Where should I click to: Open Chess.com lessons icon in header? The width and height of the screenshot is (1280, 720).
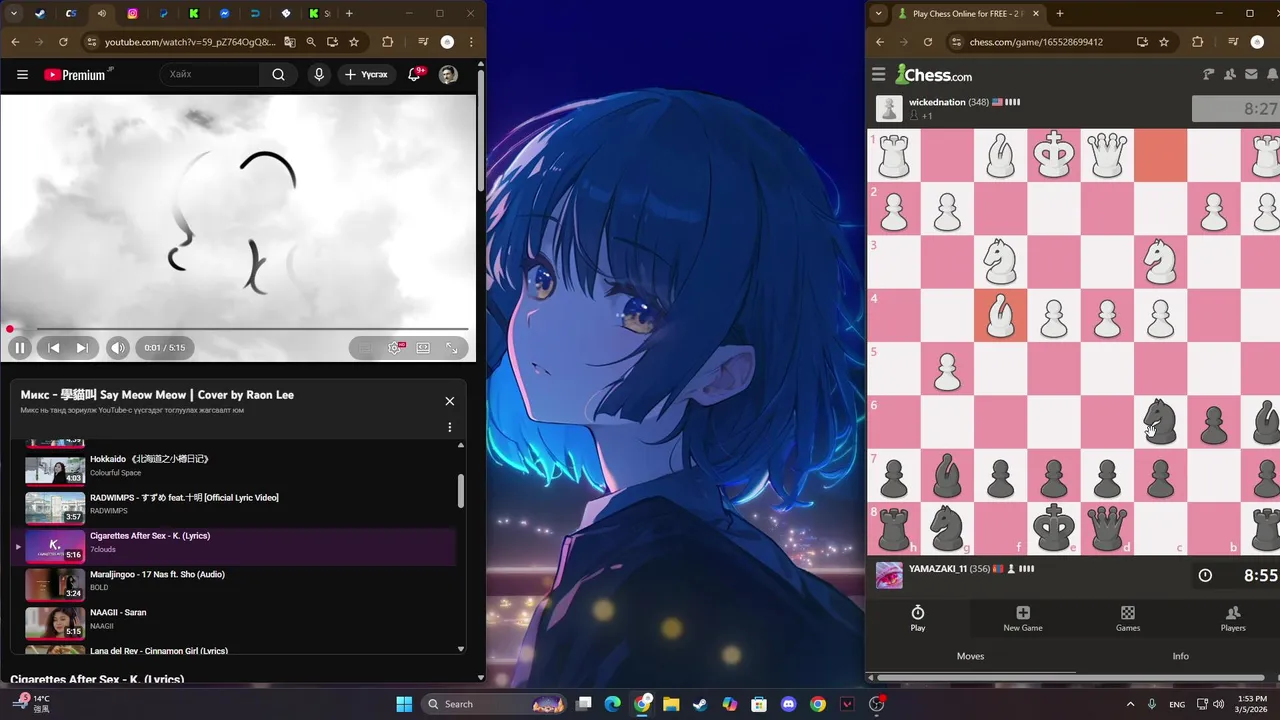point(1208,74)
